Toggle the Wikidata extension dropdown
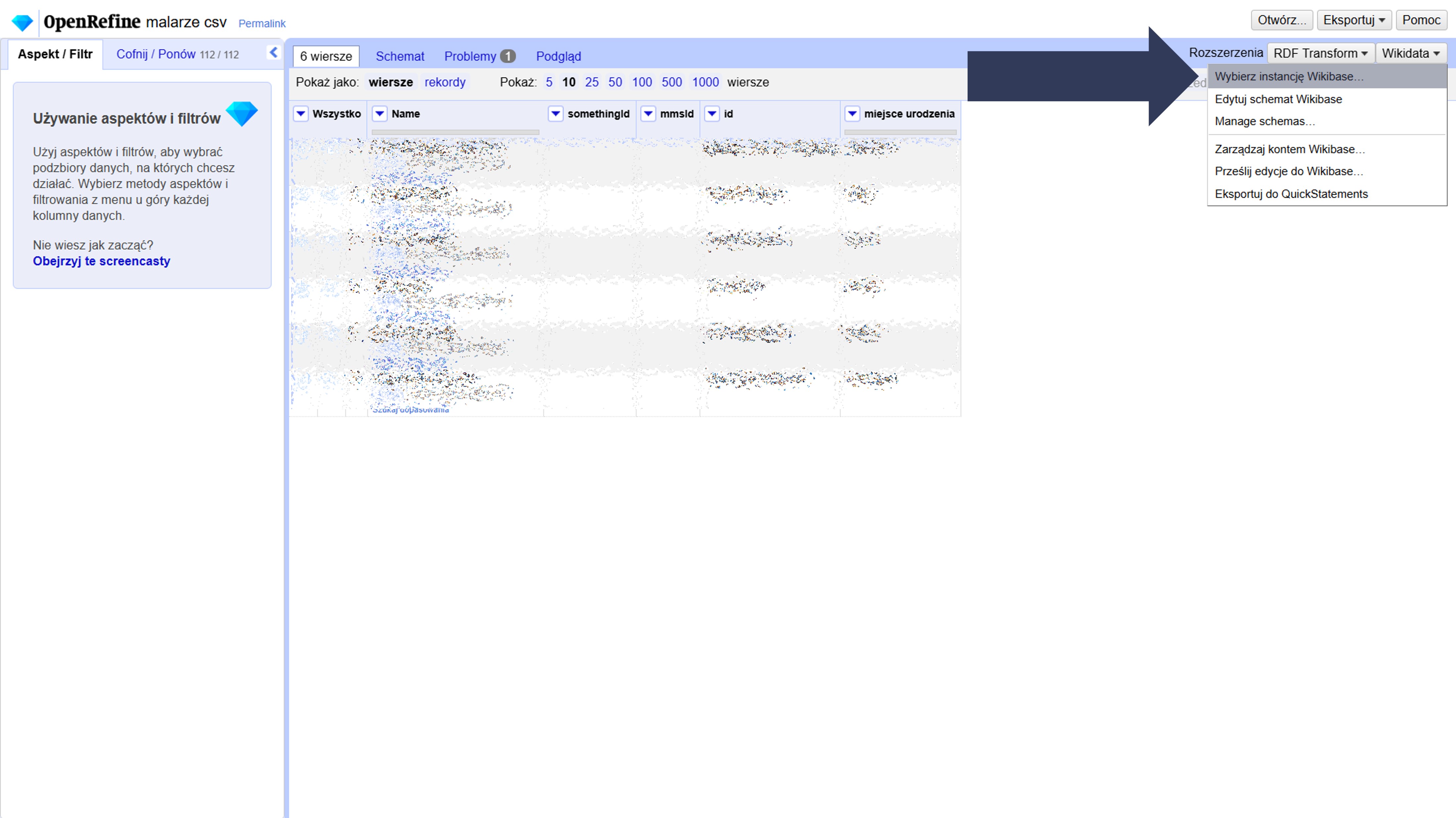Image resolution: width=1456 pixels, height=818 pixels. tap(1411, 53)
